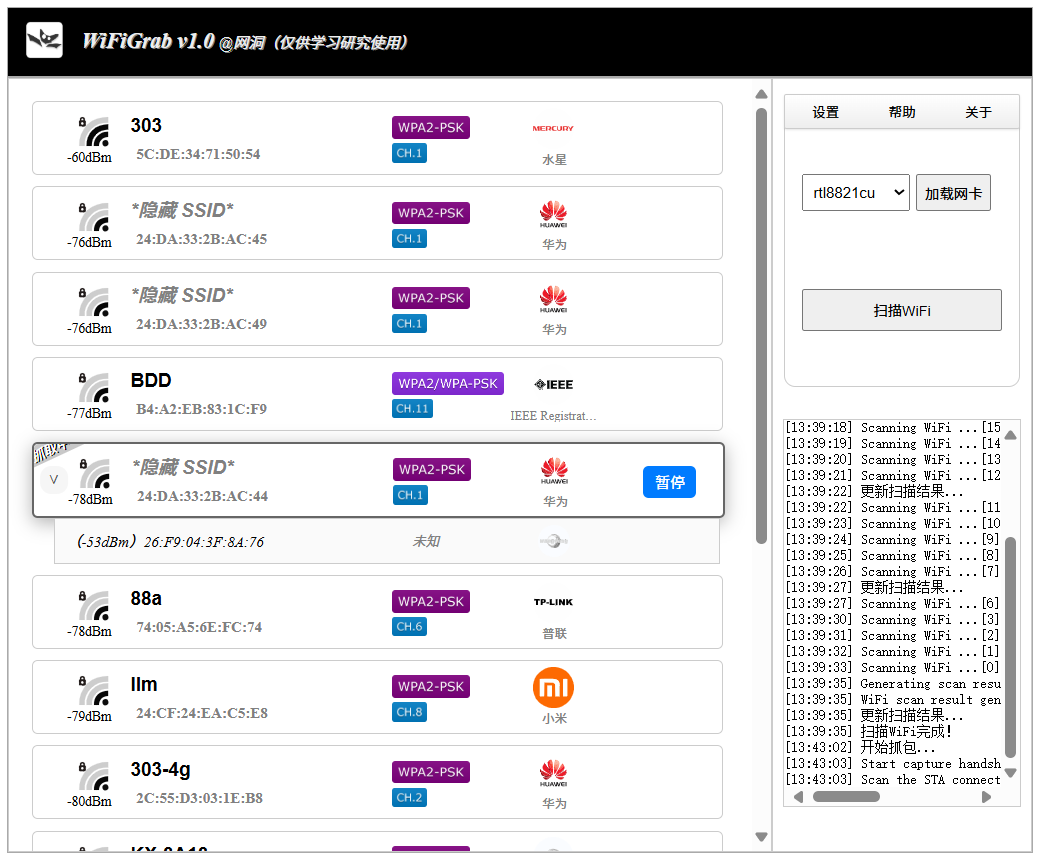Click the BDD network signal icon
The image size is (1041, 859).
pos(94,387)
